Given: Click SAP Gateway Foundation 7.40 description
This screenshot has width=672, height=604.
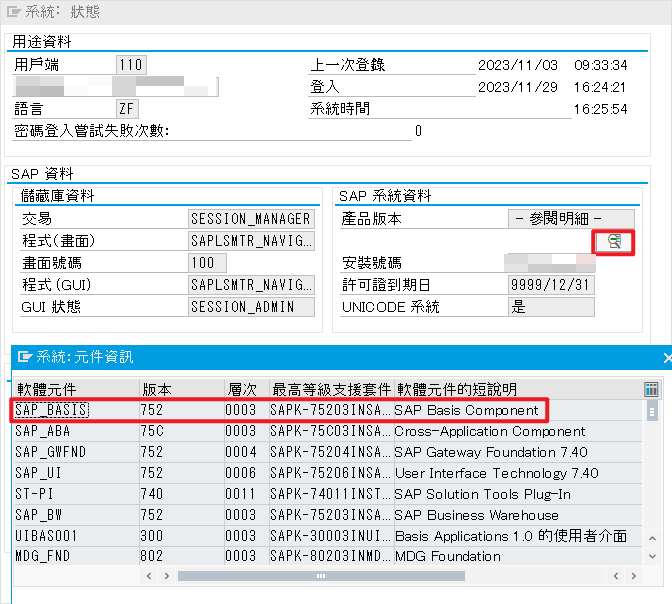Looking at the screenshot, I should [x=491, y=452].
